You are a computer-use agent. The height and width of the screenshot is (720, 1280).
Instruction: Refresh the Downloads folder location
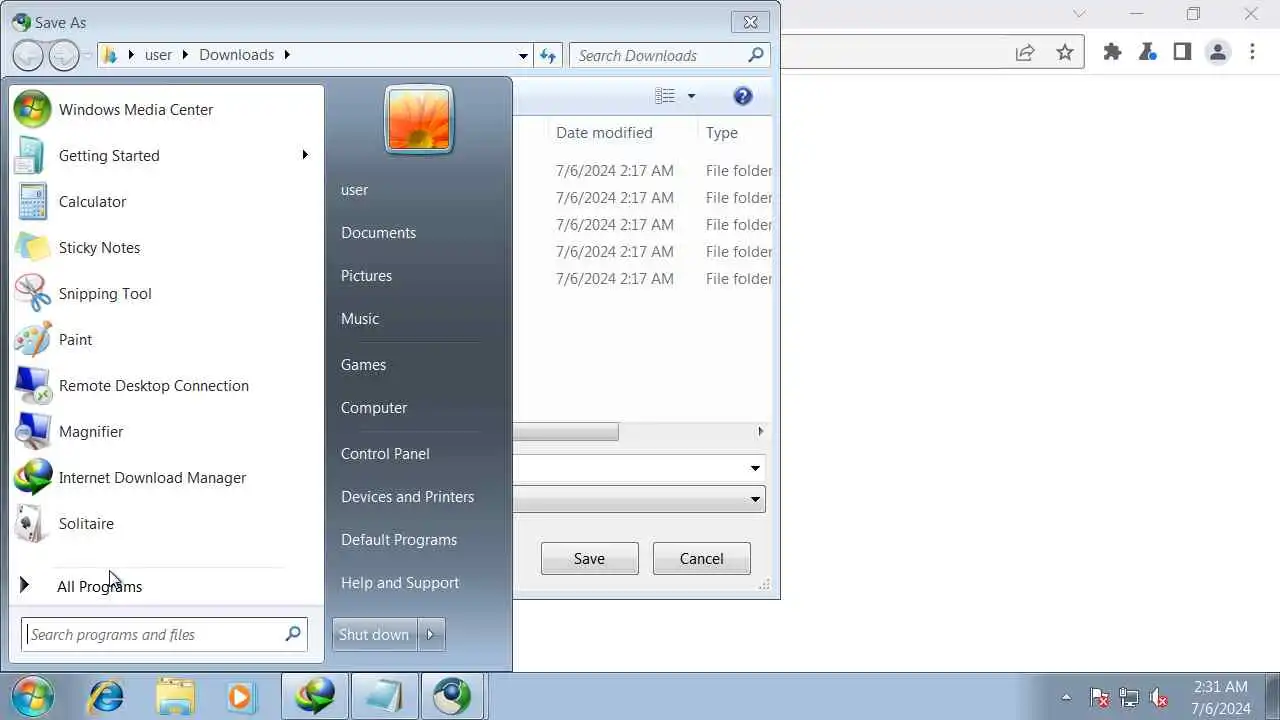(x=548, y=55)
